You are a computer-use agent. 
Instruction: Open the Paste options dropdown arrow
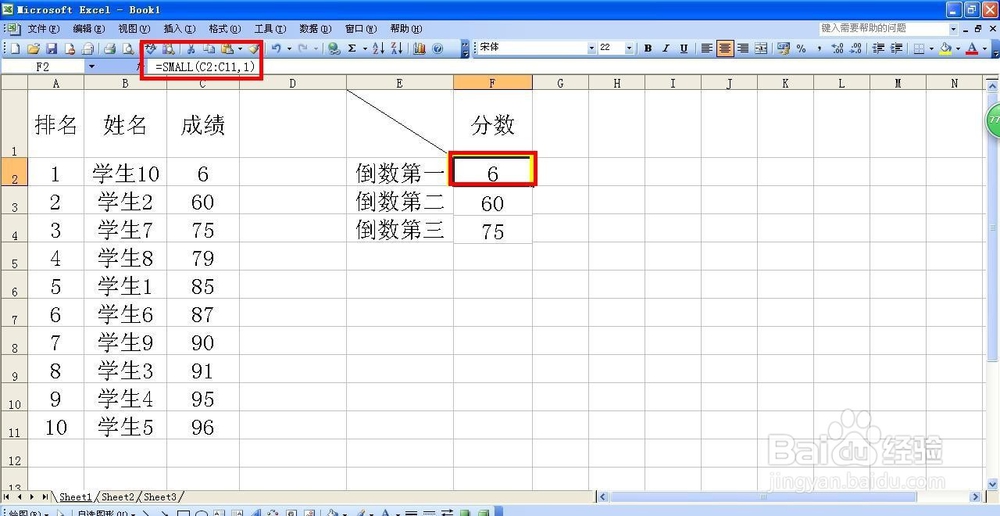(240, 48)
